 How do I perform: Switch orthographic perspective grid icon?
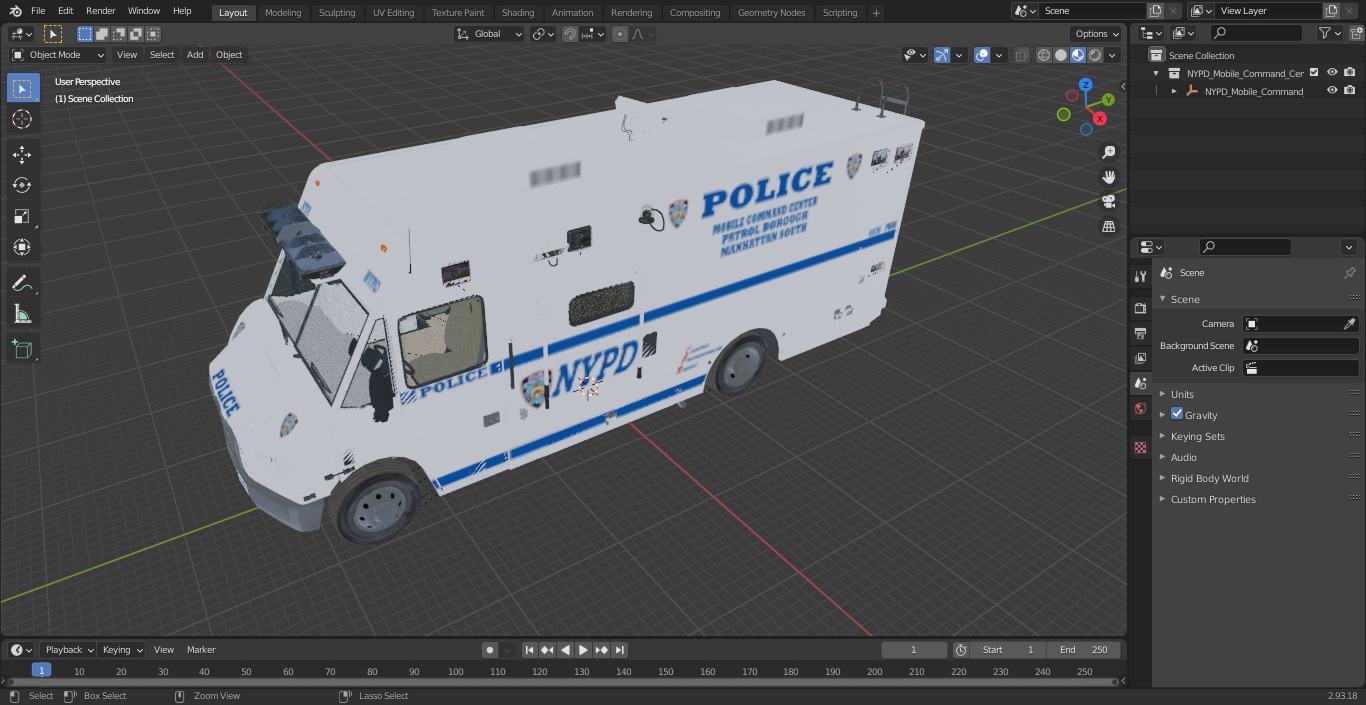[1108, 227]
